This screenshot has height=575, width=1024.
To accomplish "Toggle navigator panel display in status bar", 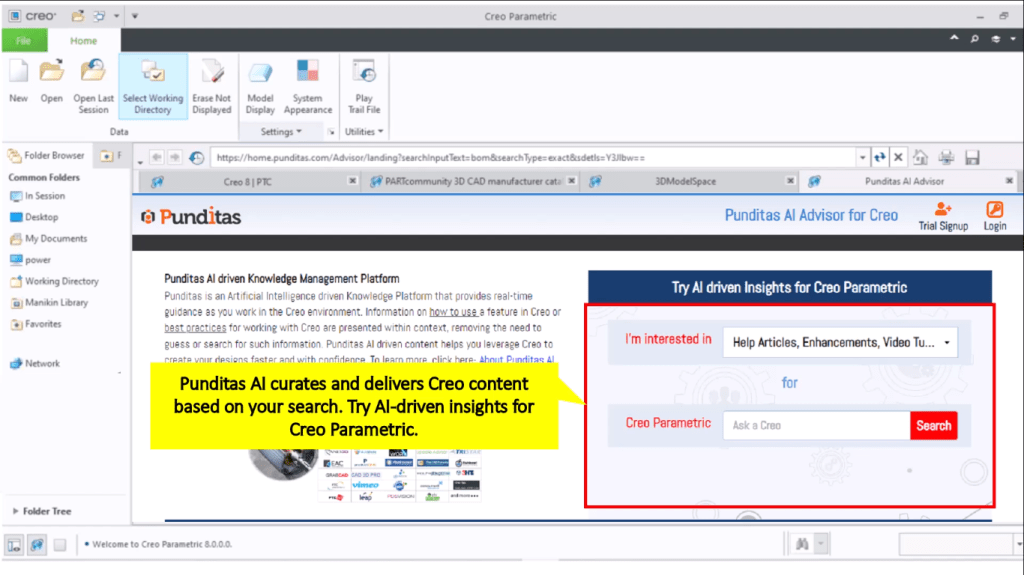I will coord(16,545).
